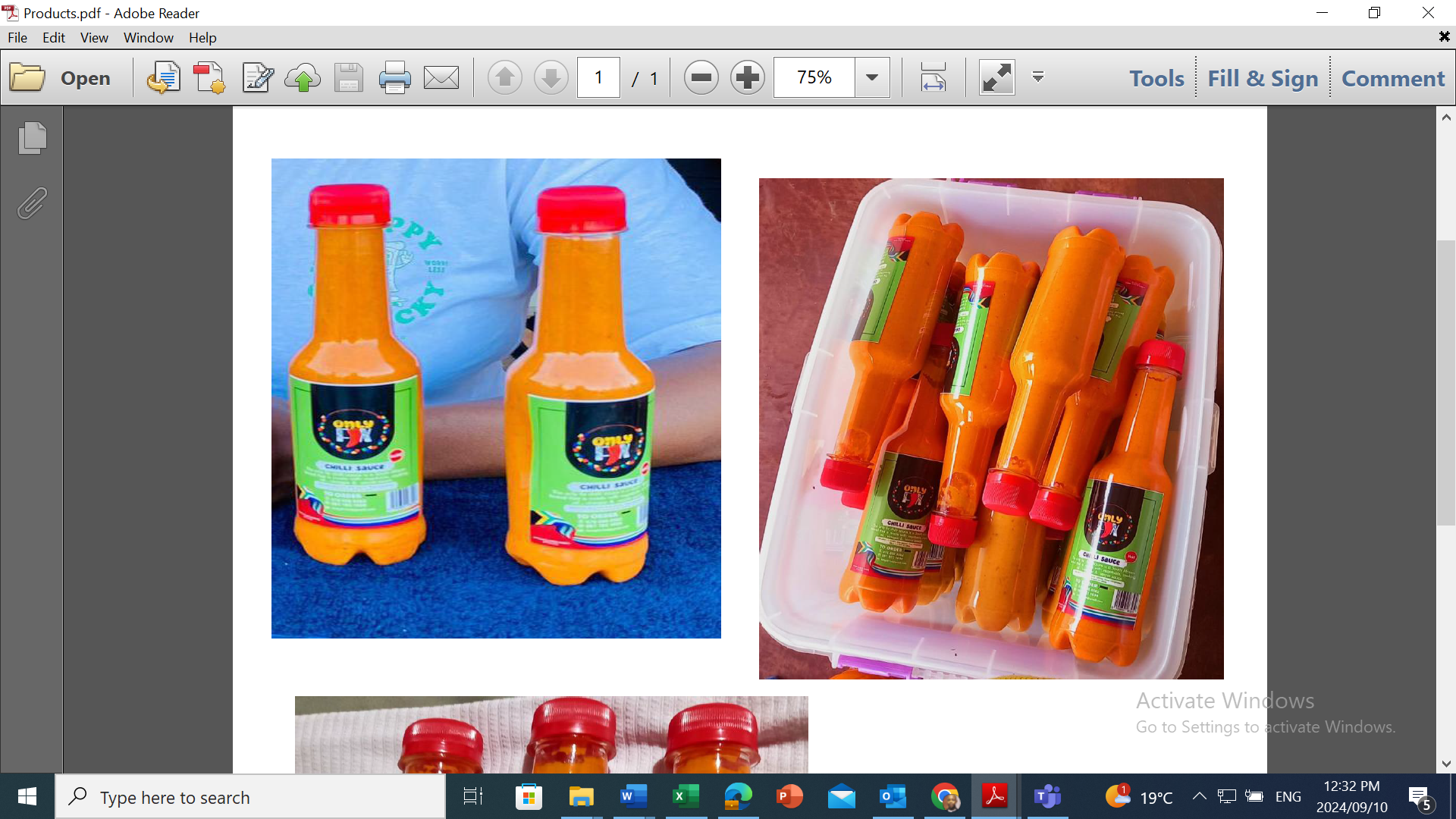Open the Attachments paperclip panel
This screenshot has width=1456, height=819.
coord(32,203)
